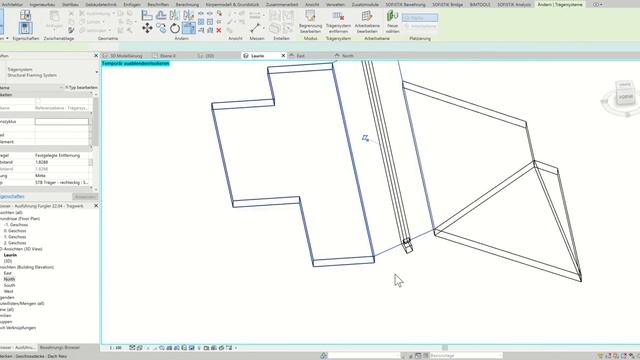
Task: Open the Architektur ribbon tab
Action: (x=12, y=4)
